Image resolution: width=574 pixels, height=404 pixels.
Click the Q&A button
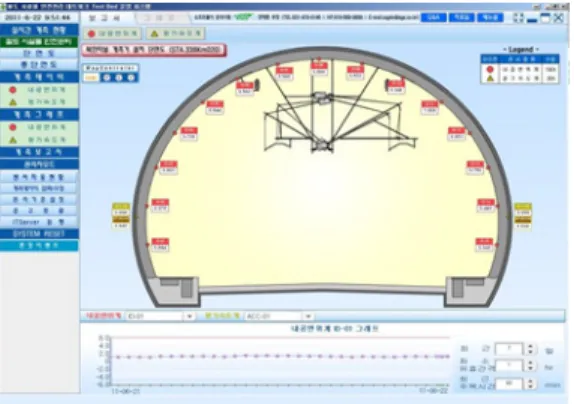(433, 18)
